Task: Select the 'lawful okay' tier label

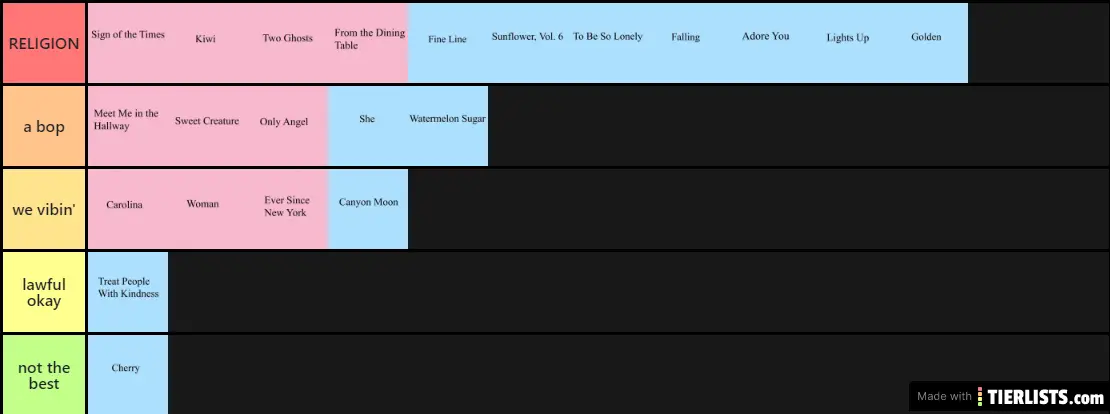Action: tap(44, 292)
